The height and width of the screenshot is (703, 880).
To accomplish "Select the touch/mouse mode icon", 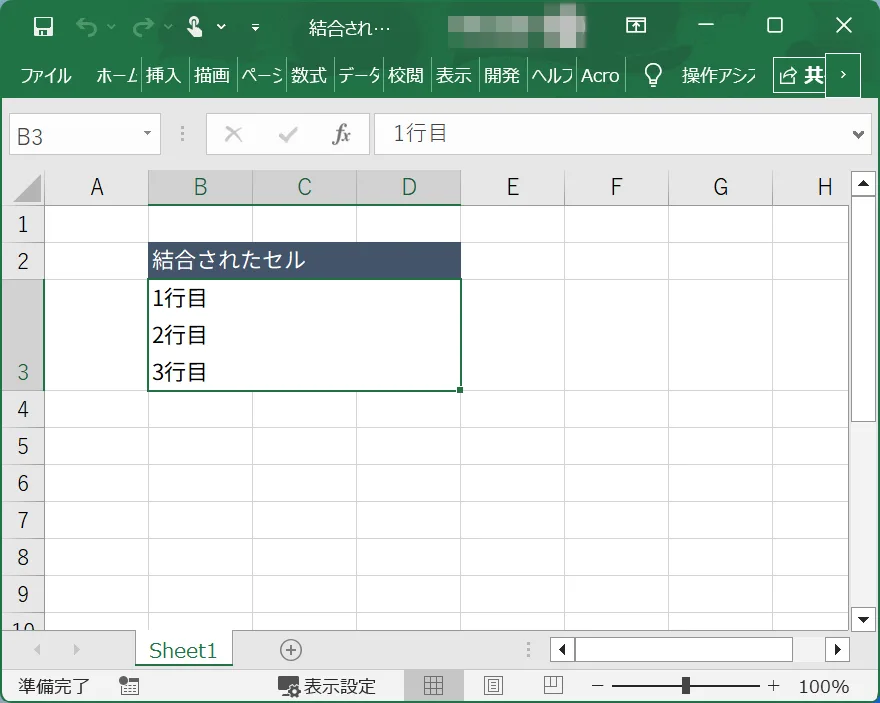I will point(196,26).
